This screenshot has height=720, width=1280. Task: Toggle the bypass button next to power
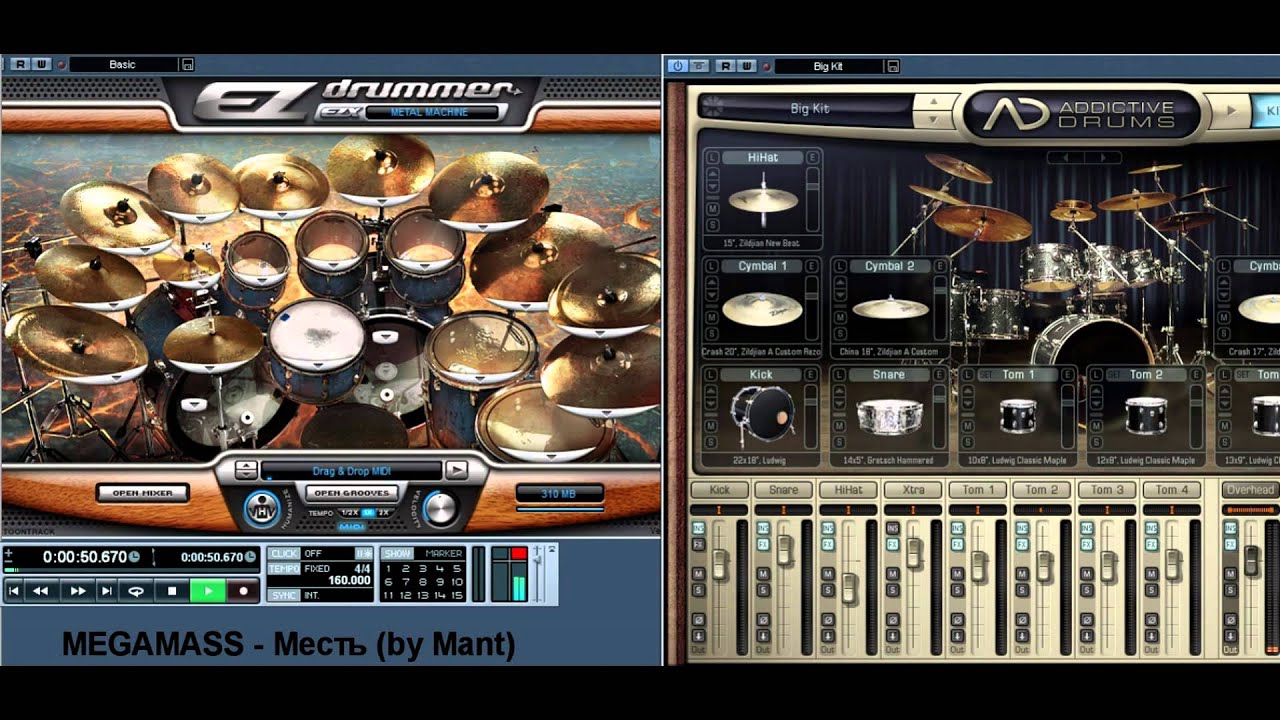point(699,66)
